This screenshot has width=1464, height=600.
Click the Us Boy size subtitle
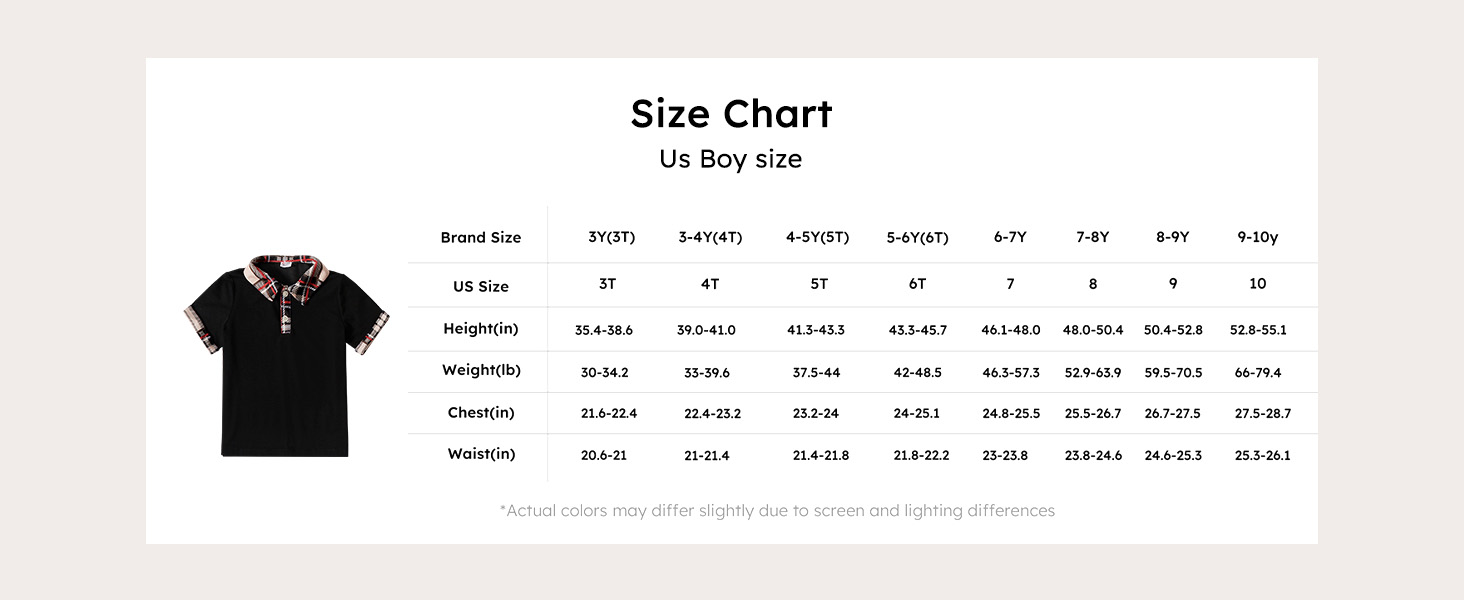[730, 159]
